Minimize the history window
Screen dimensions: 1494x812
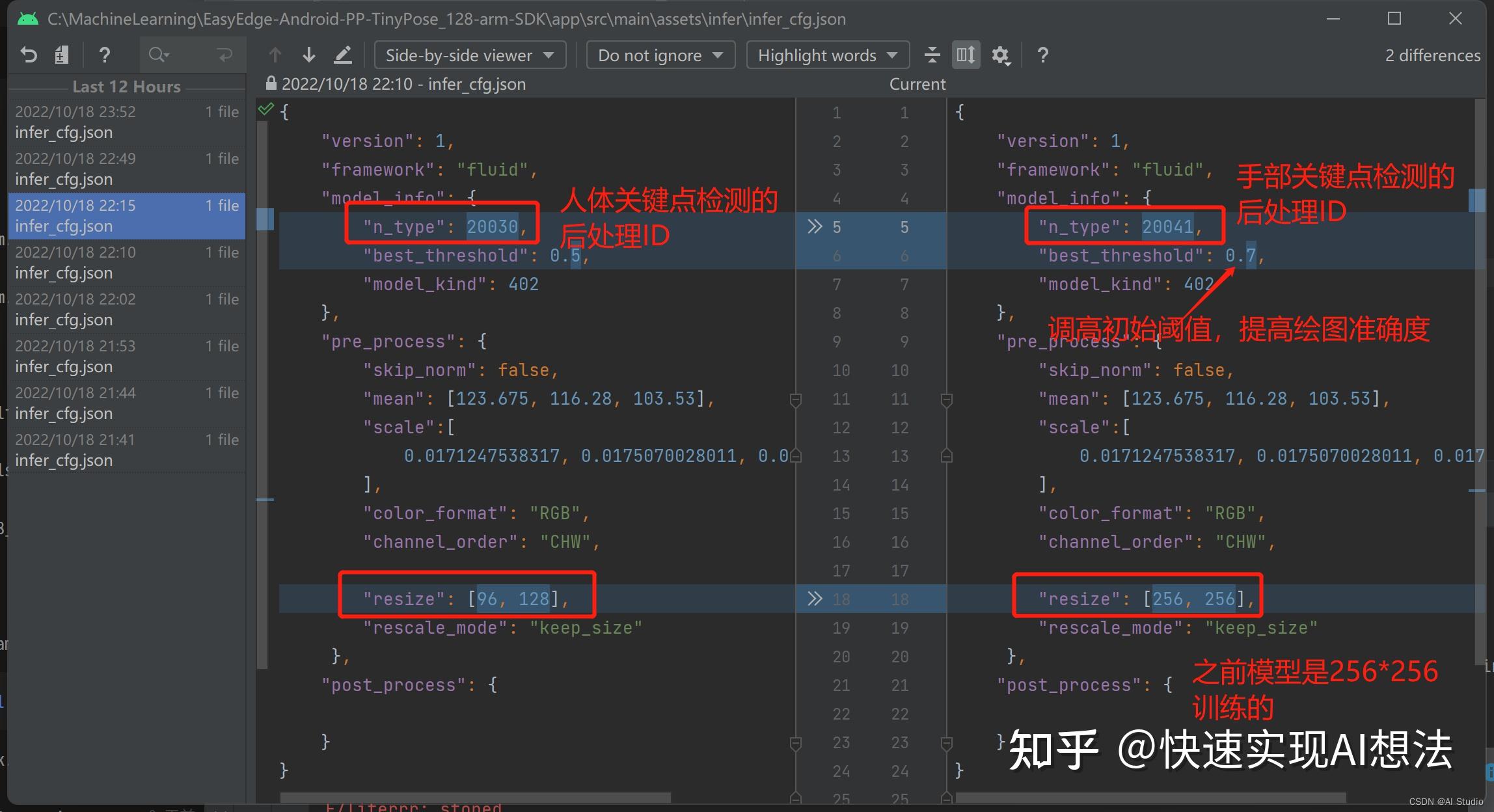coord(1333,19)
